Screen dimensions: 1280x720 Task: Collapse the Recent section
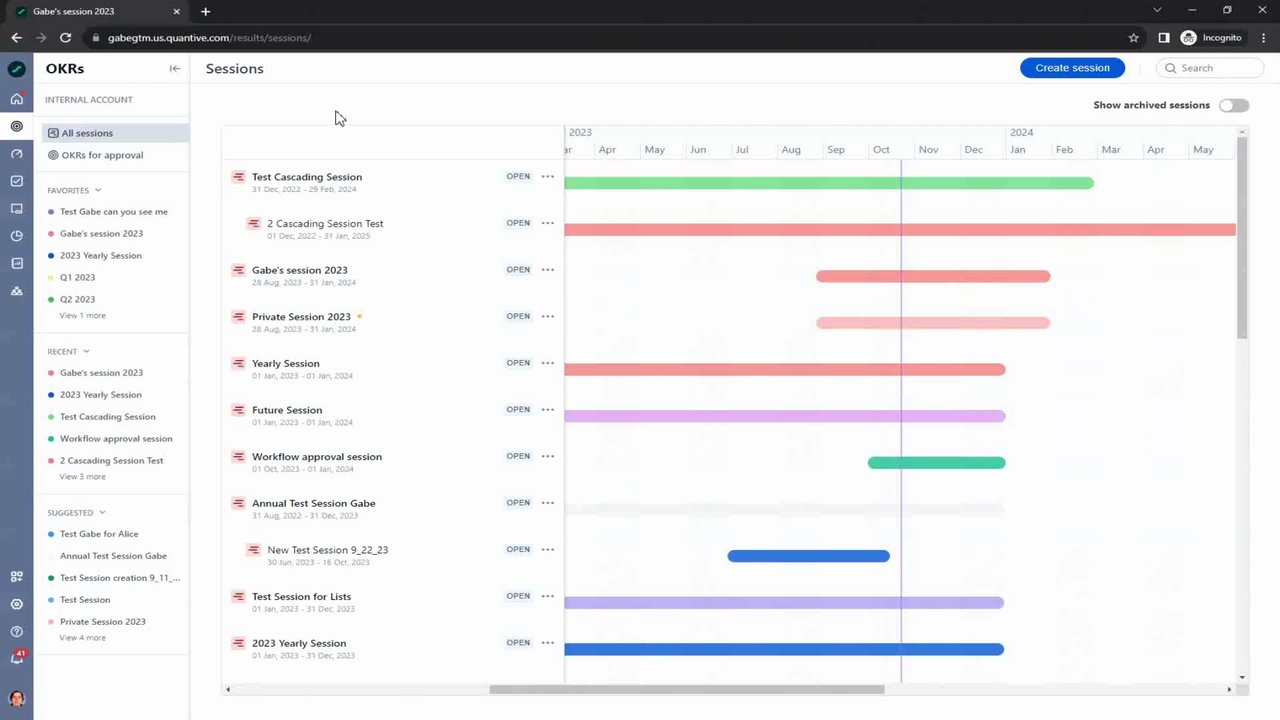86,352
